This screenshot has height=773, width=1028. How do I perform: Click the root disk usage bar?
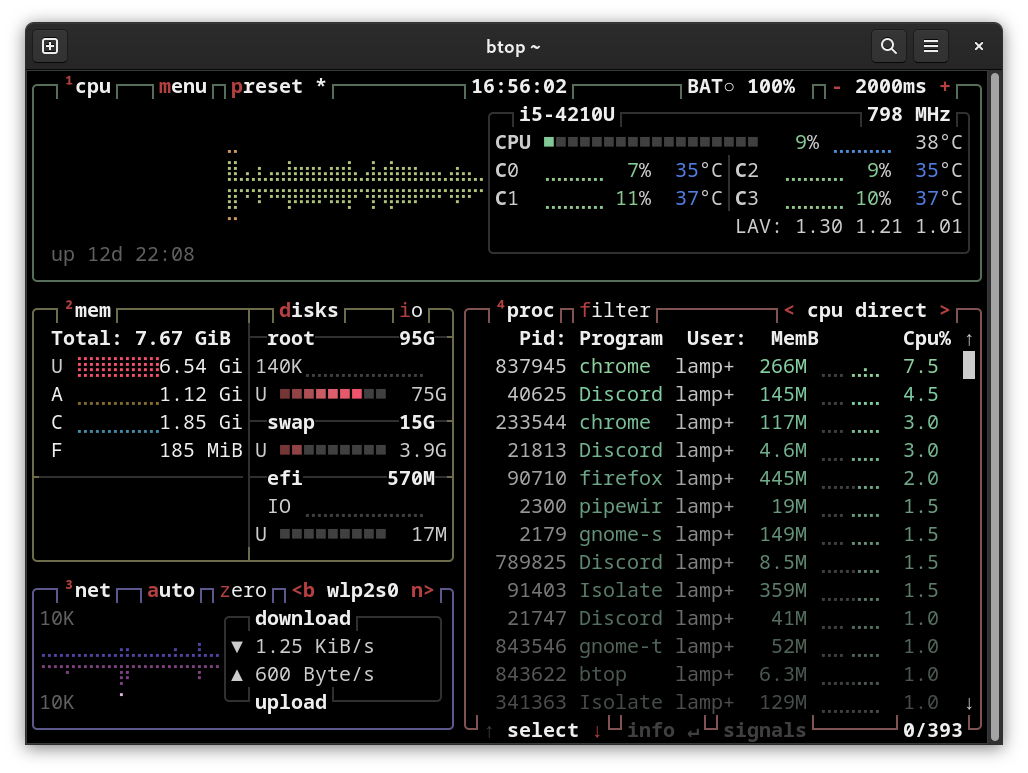332,394
